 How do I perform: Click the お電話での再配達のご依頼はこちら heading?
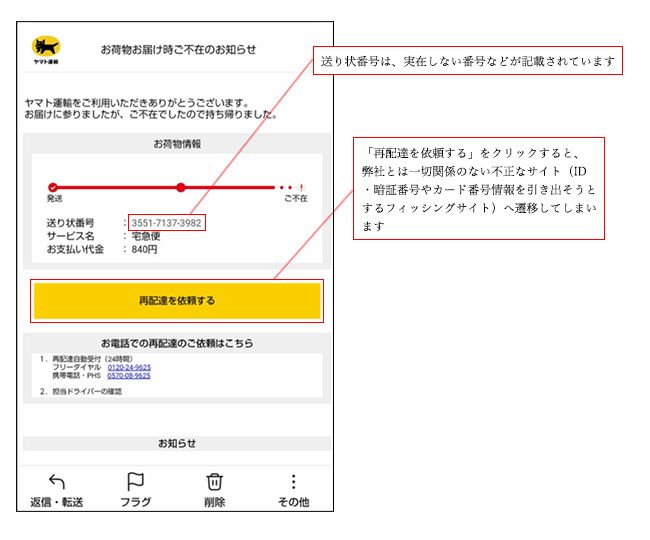click(176, 343)
